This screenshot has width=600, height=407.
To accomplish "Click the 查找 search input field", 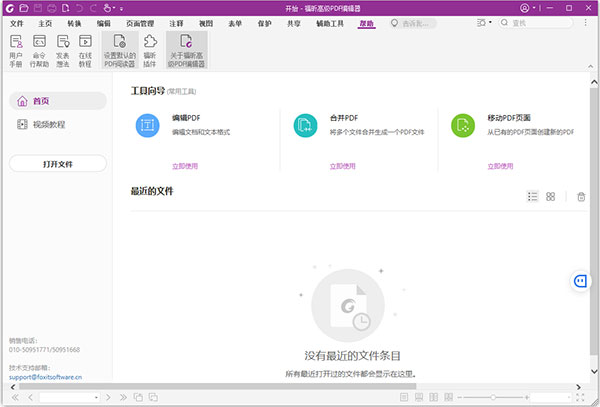I will [536, 23].
